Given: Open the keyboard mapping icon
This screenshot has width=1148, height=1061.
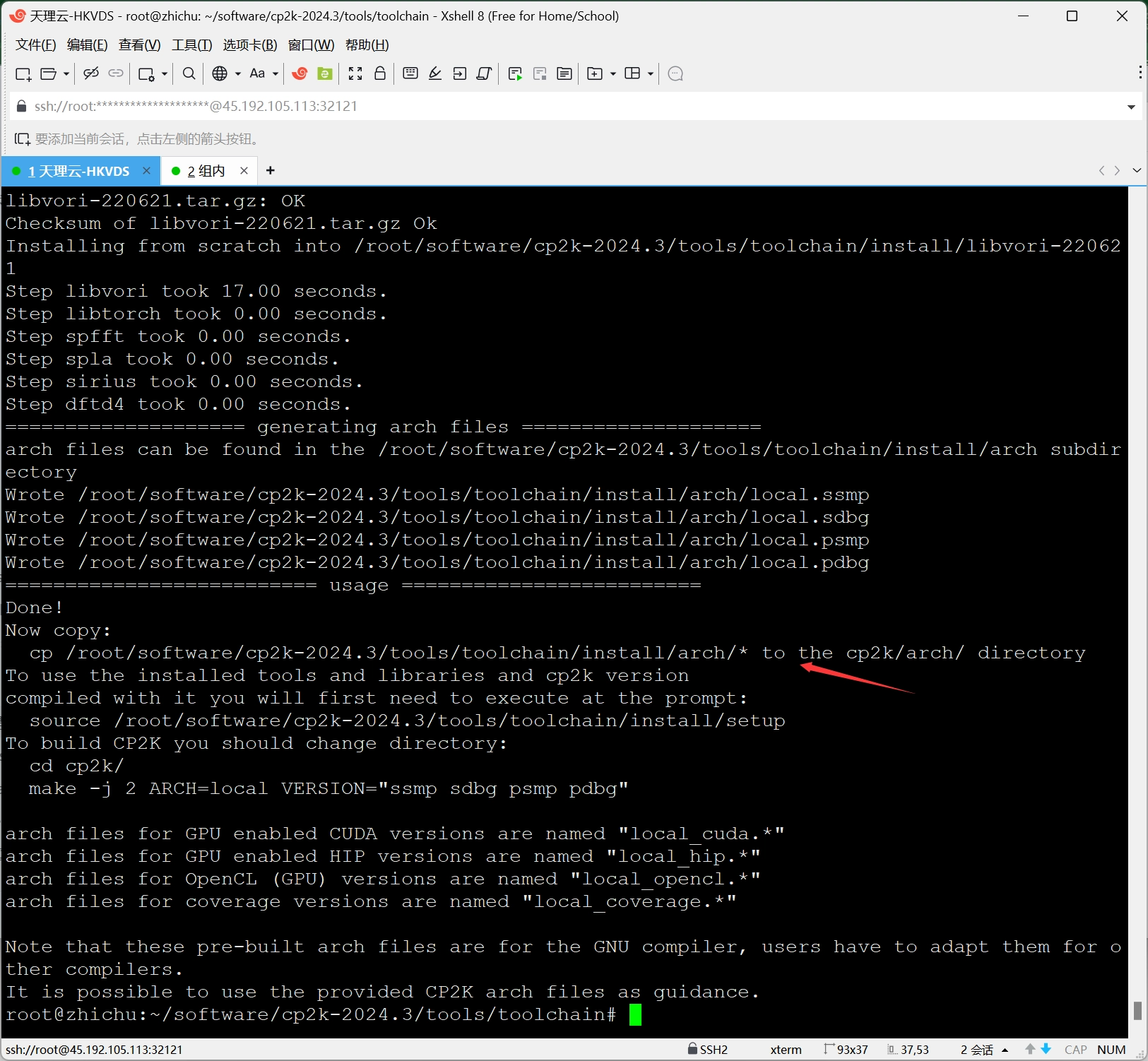Looking at the screenshot, I should click(410, 73).
